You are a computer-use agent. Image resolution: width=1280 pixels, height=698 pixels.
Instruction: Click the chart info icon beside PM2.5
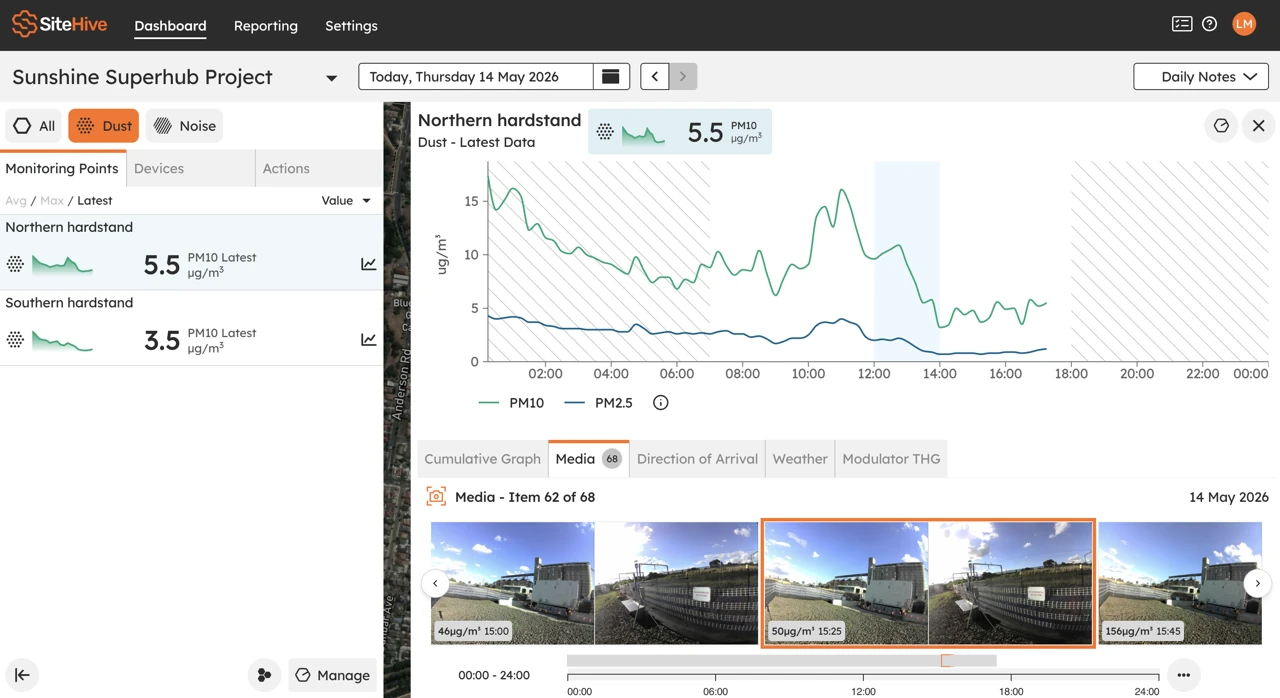[x=661, y=402]
